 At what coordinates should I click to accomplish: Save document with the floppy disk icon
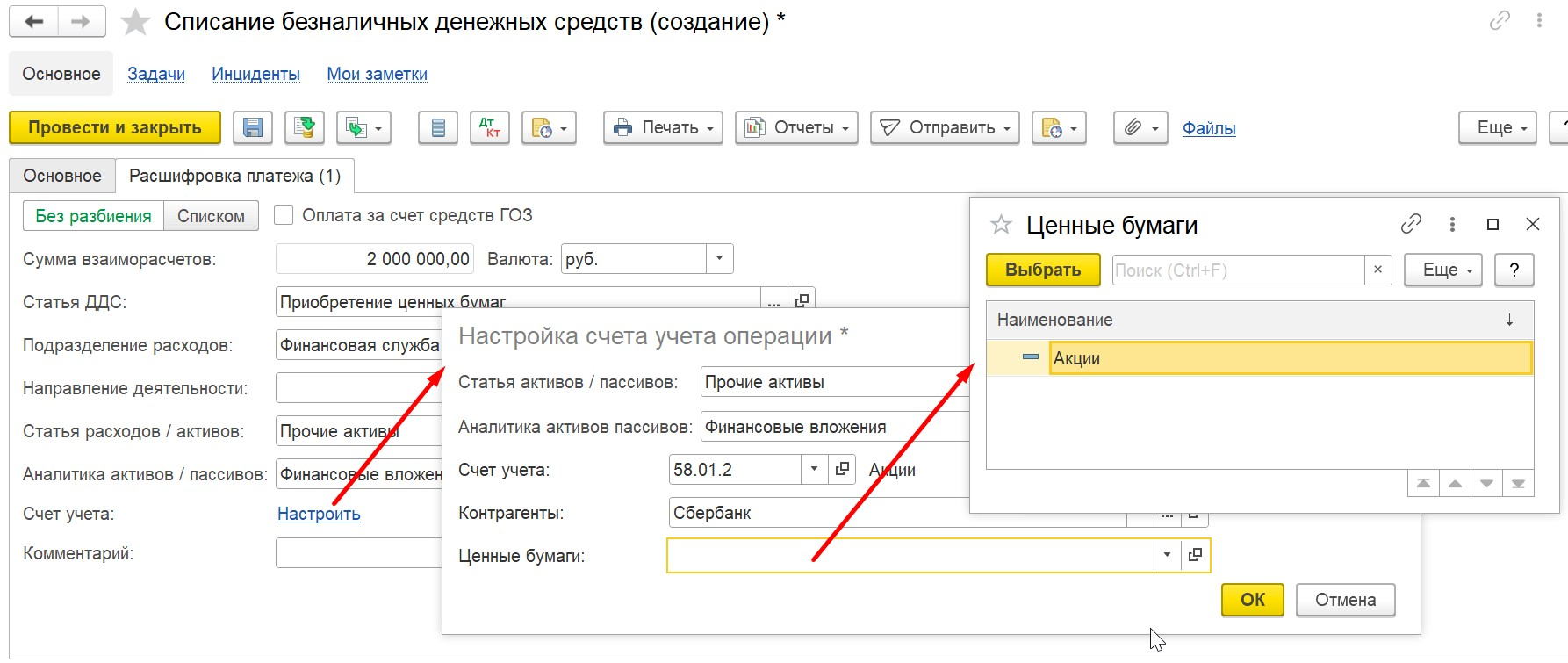(x=253, y=128)
